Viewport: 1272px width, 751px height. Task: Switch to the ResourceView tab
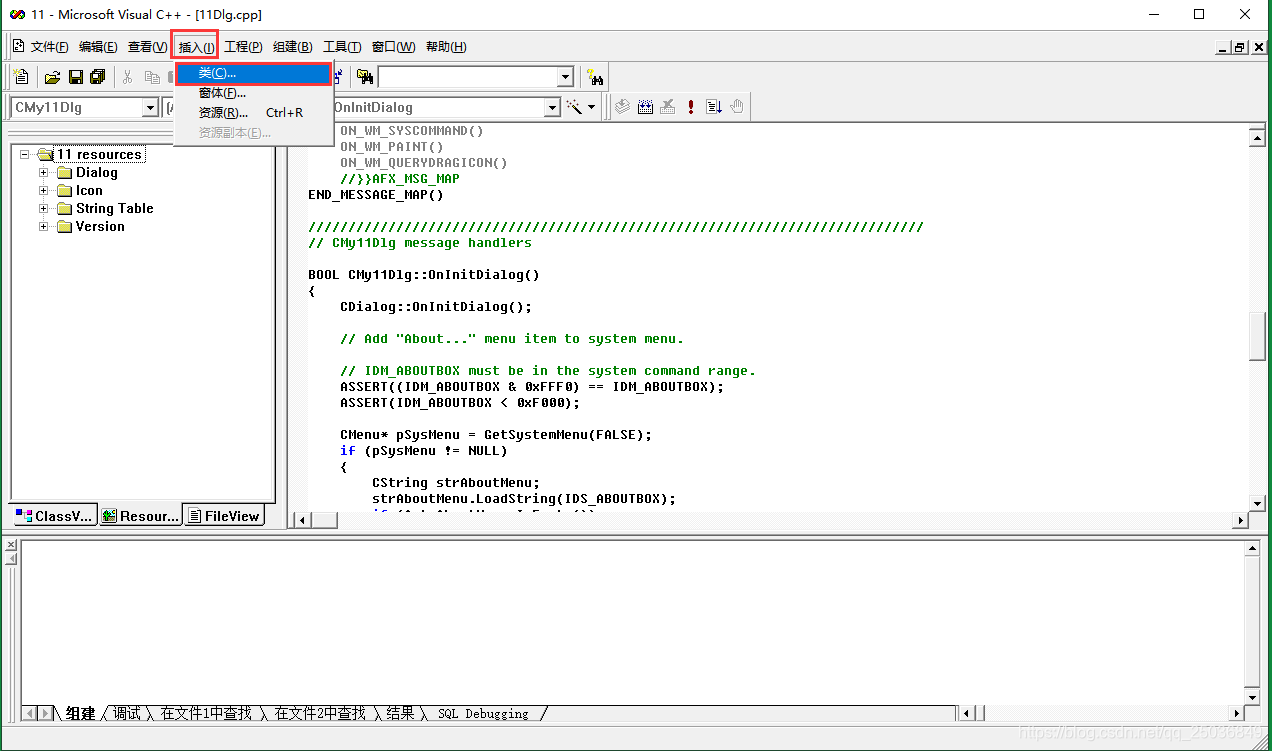tap(140, 516)
